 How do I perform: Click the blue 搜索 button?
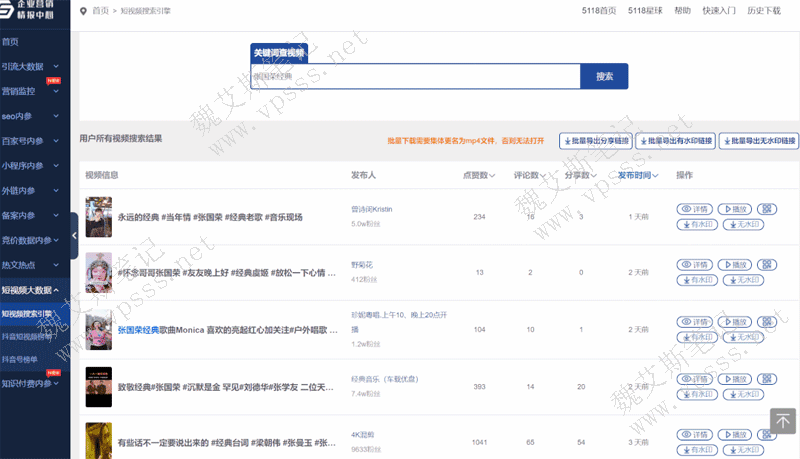[x=604, y=76]
